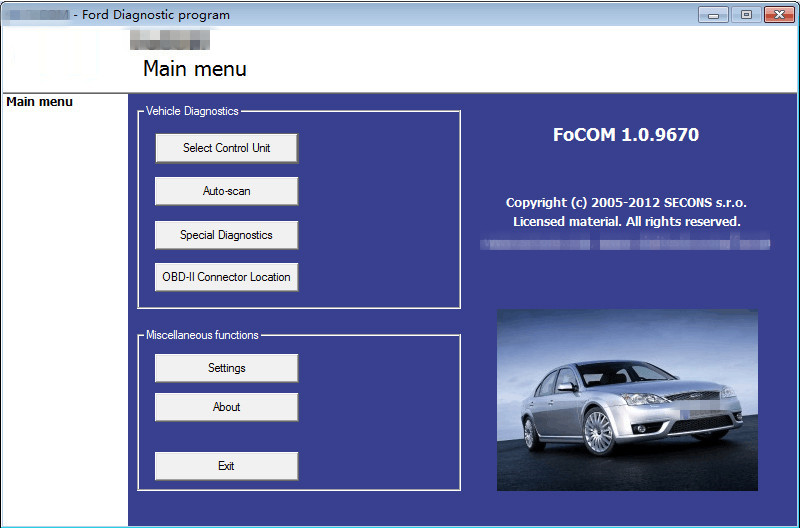
Task: Click the Miscellaneous functions group label
Action: tap(202, 335)
